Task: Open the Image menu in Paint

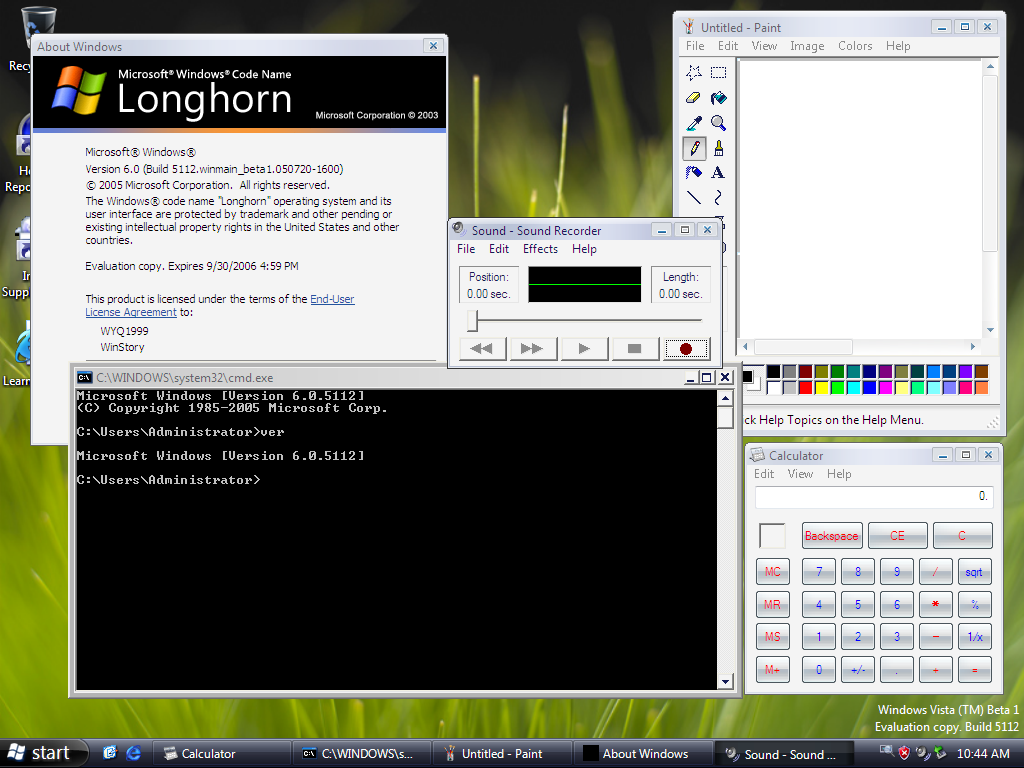Action: tap(807, 46)
